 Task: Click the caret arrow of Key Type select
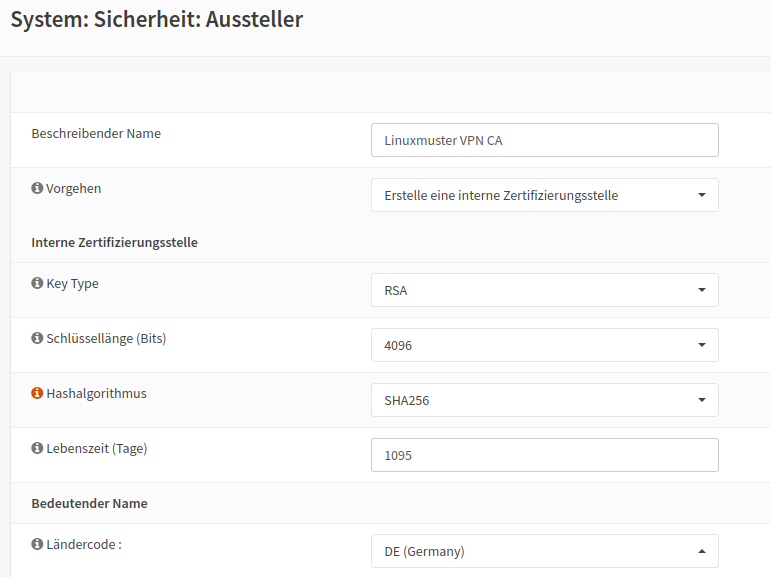(x=702, y=290)
